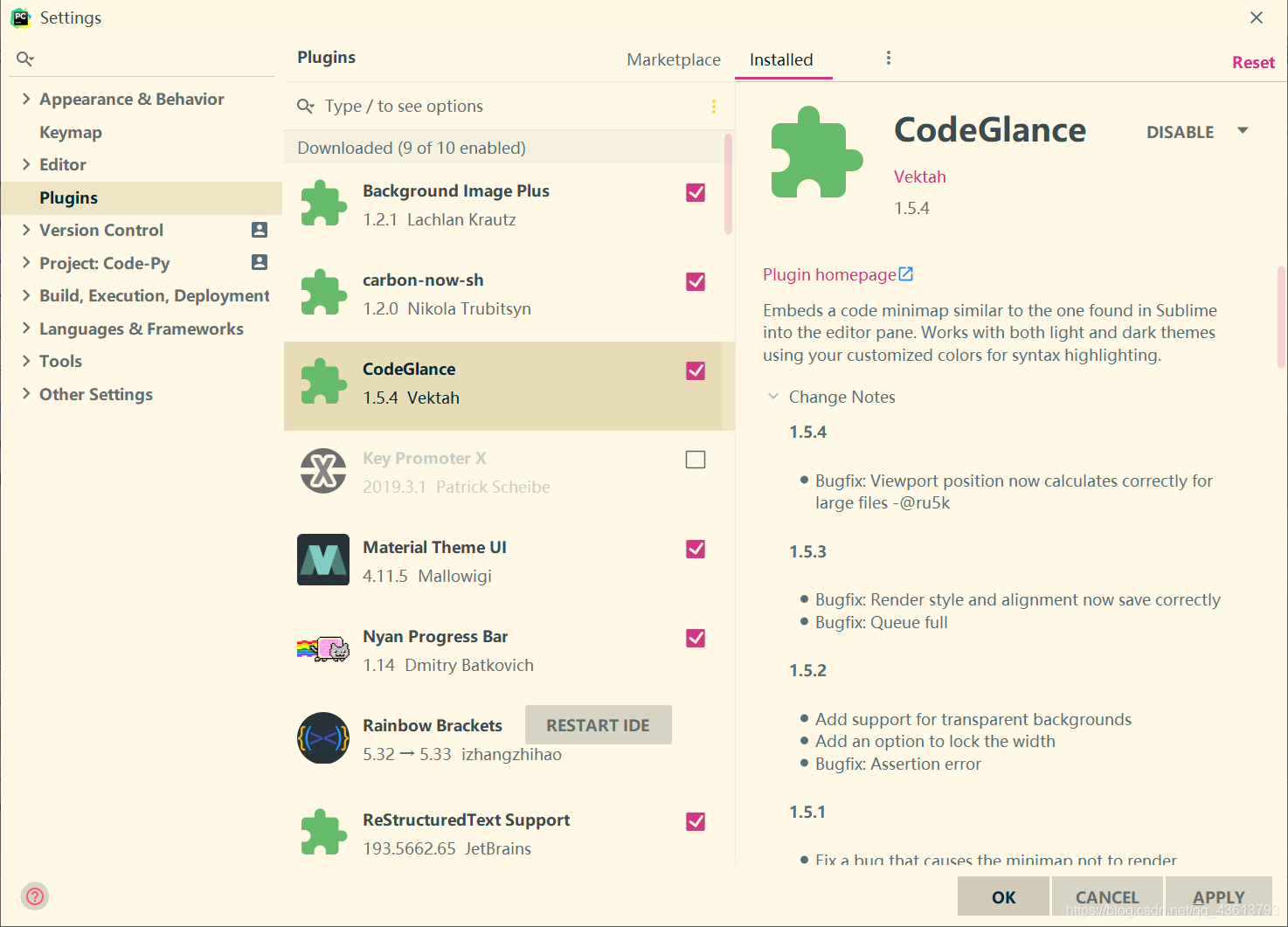Click Version Control project-level settings icon

click(x=260, y=230)
